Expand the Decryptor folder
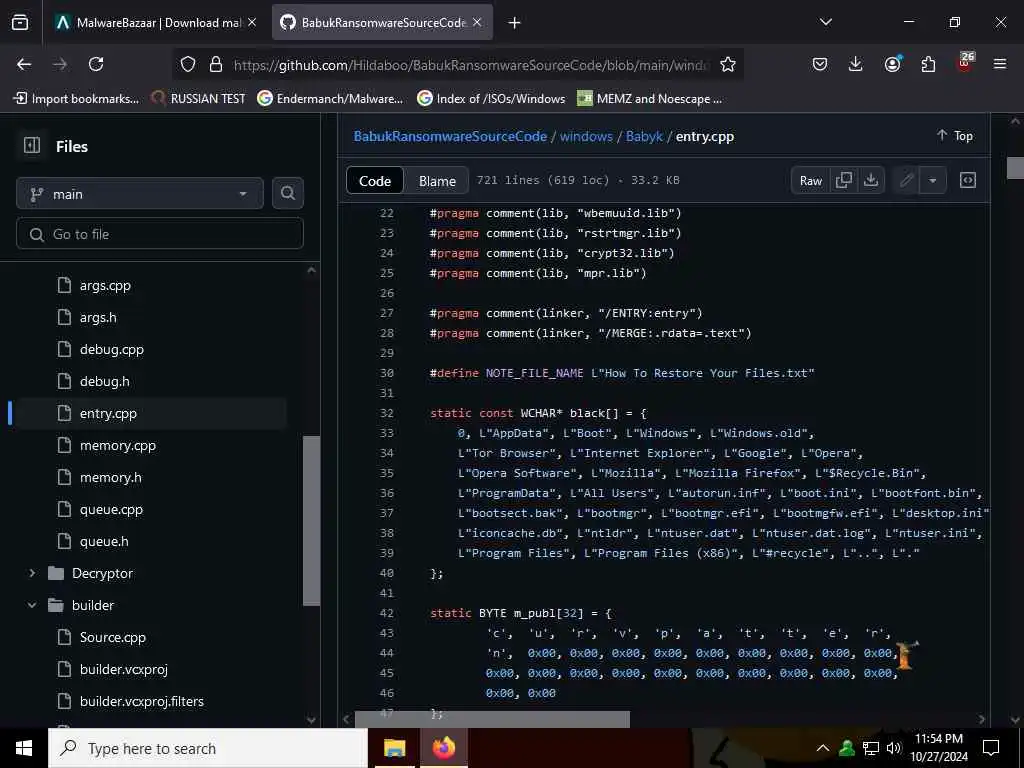This screenshot has width=1024, height=768. pos(32,573)
